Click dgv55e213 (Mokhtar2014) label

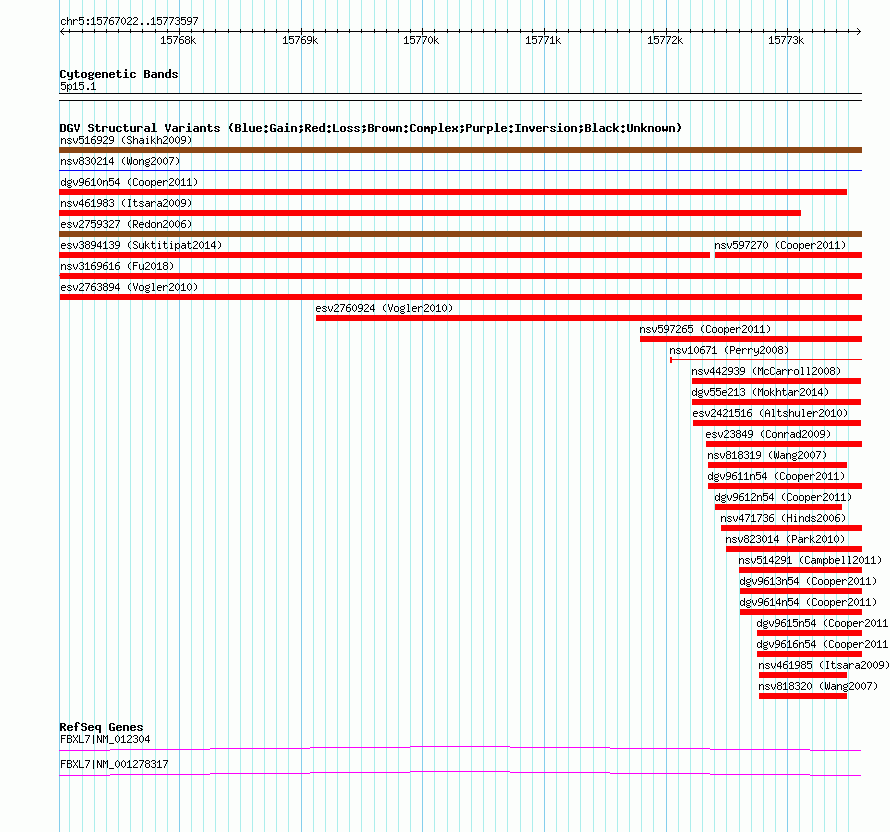760,392
